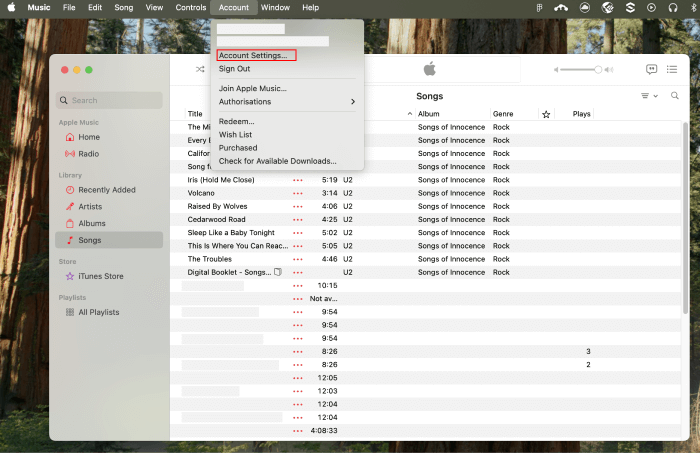Click the play count 3 cell
Screen dimensions: 700x453
click(588, 351)
